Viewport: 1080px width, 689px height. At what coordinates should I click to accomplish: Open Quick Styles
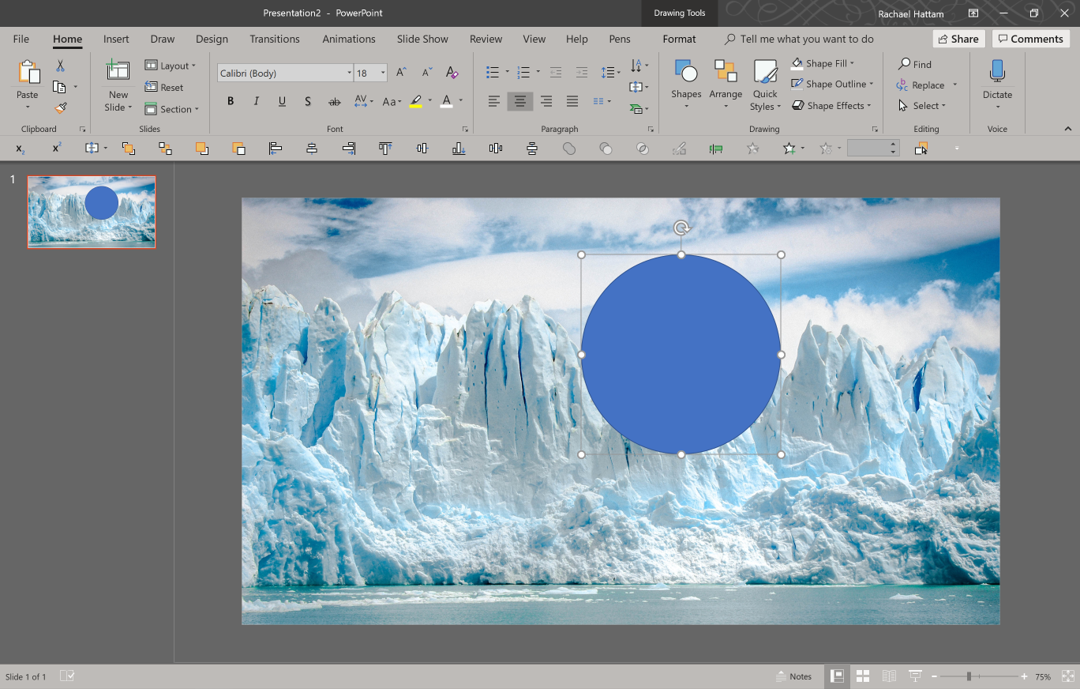tap(764, 84)
